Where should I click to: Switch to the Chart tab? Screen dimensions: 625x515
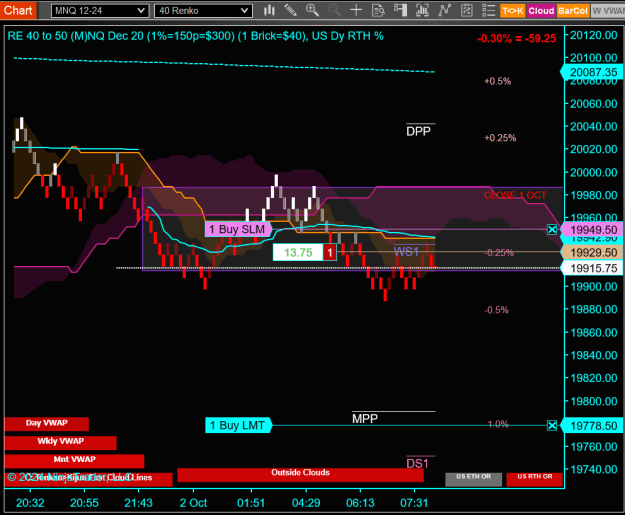click(x=18, y=10)
